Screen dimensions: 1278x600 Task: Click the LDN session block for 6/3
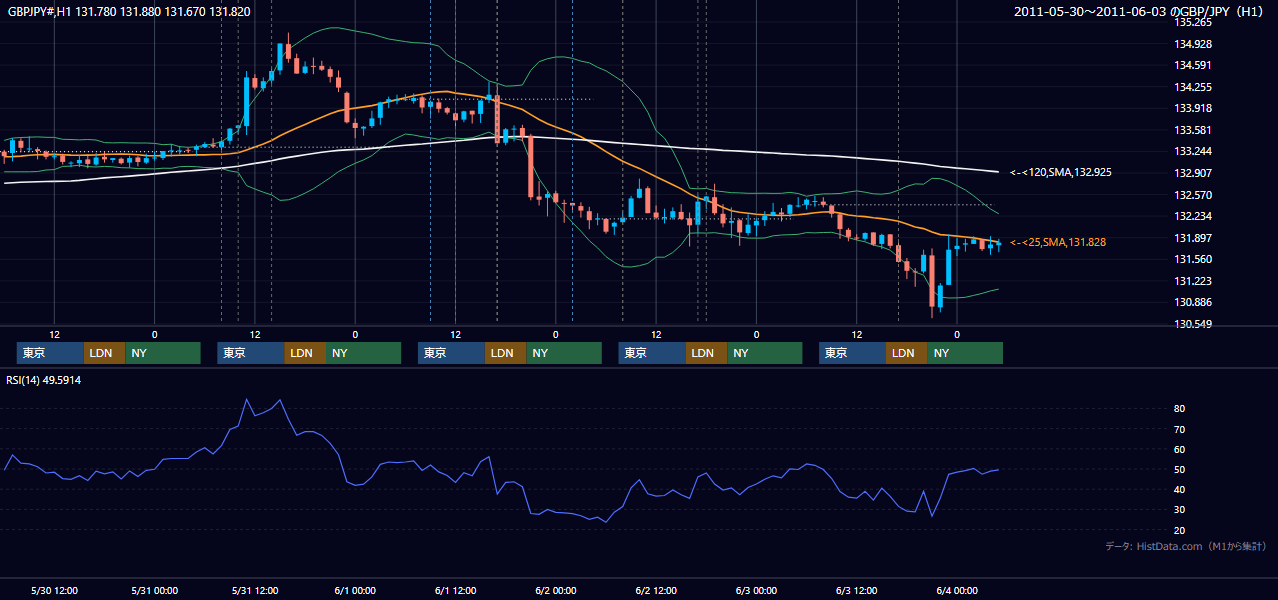pos(907,353)
